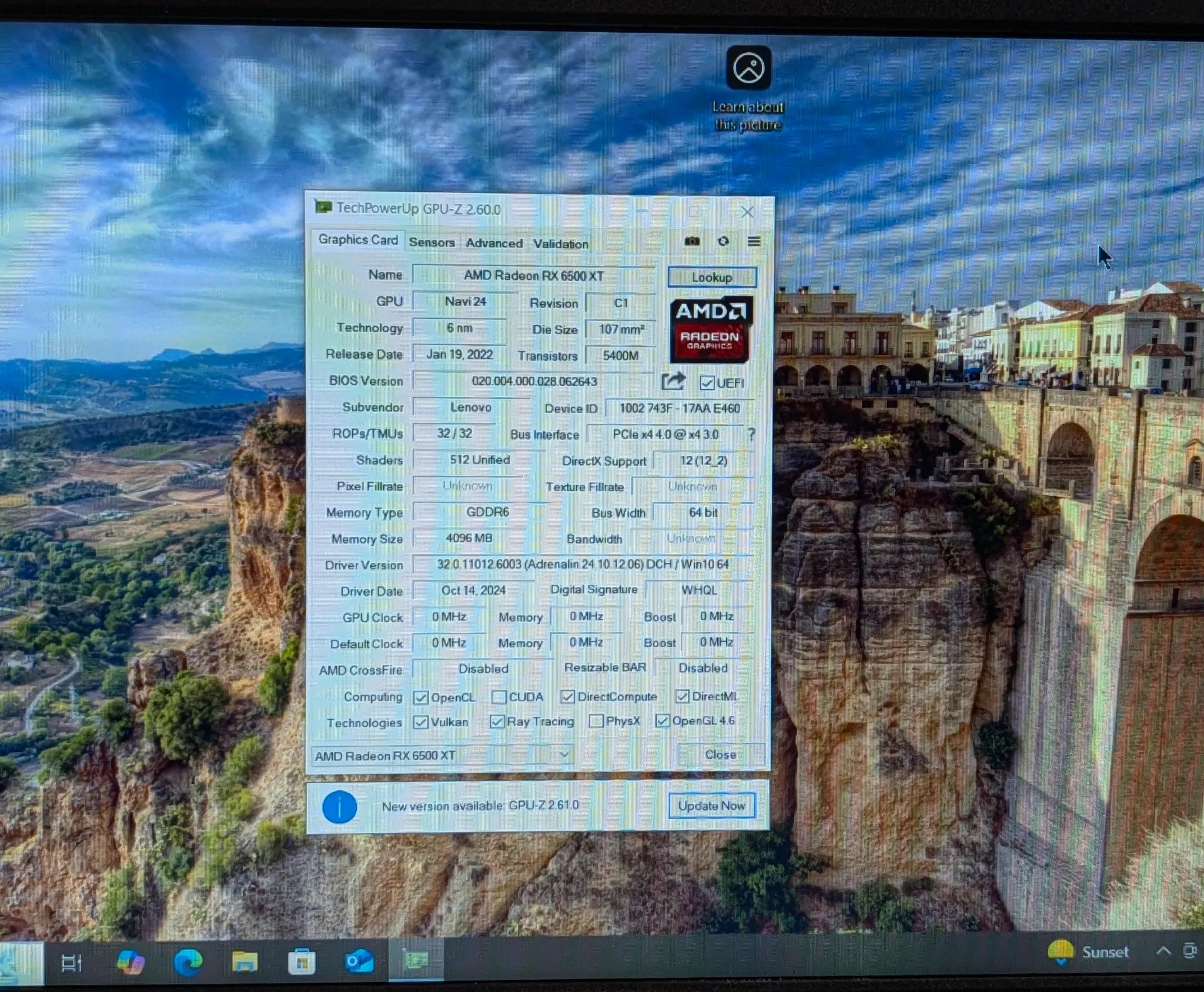Open File Explorer from the taskbar

245,962
